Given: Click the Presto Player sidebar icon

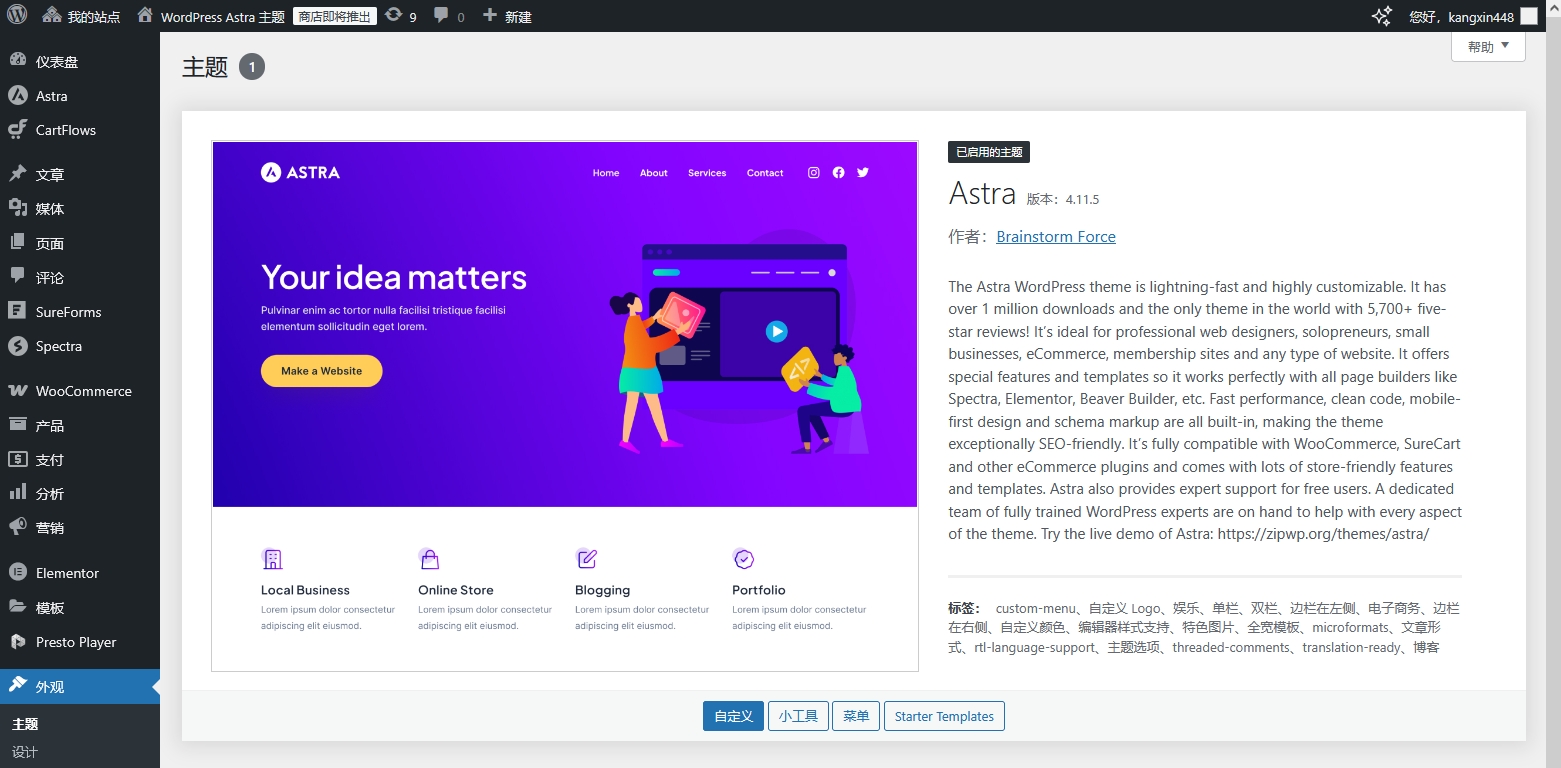Looking at the screenshot, I should (18, 642).
